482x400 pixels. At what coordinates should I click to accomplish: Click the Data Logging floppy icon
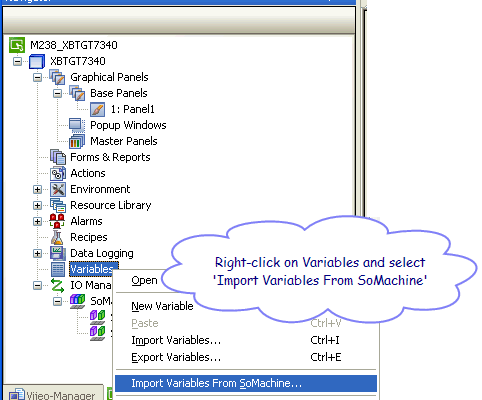58,253
